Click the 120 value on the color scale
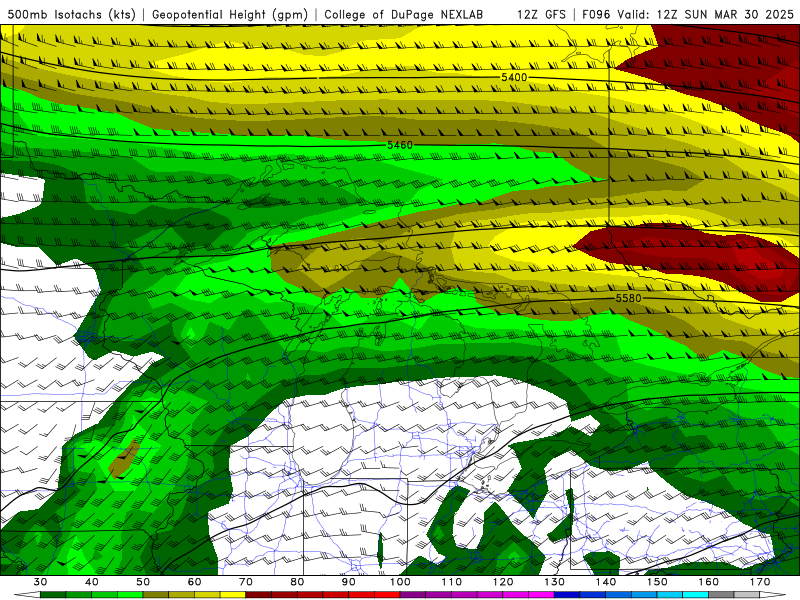The image size is (800, 600). pos(503,582)
